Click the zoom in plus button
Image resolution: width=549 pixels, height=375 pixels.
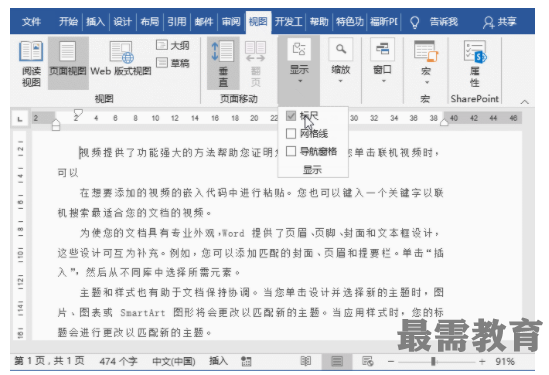point(482,361)
